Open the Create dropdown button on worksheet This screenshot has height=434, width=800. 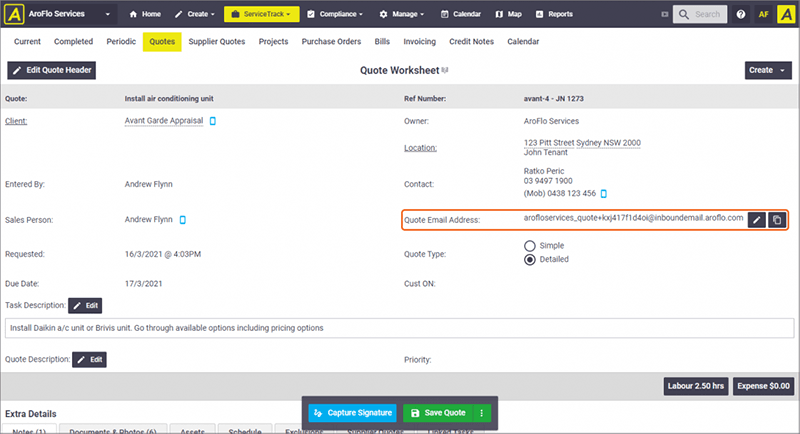click(x=768, y=70)
